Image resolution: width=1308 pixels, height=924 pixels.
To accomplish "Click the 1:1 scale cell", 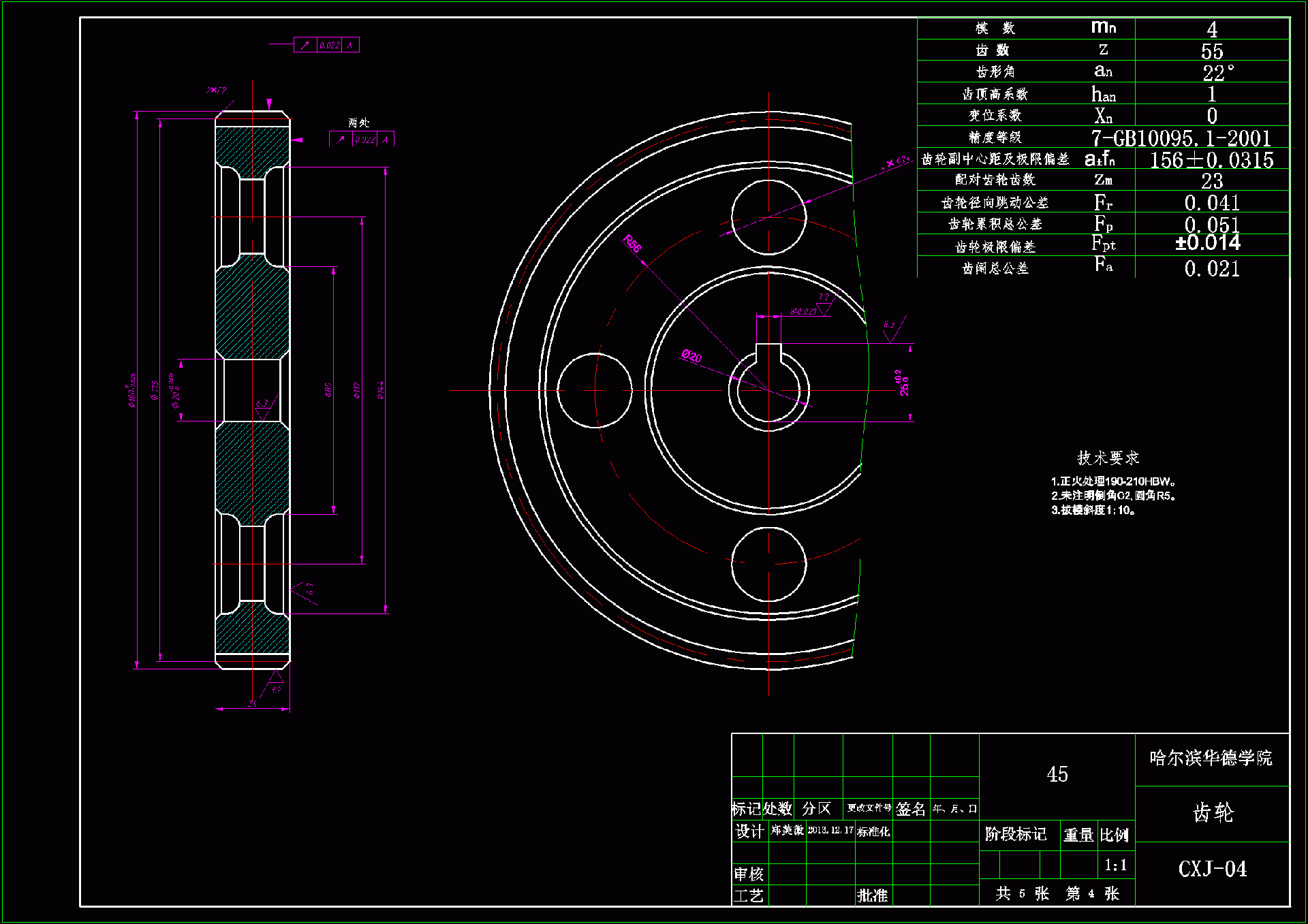I will (x=1116, y=865).
